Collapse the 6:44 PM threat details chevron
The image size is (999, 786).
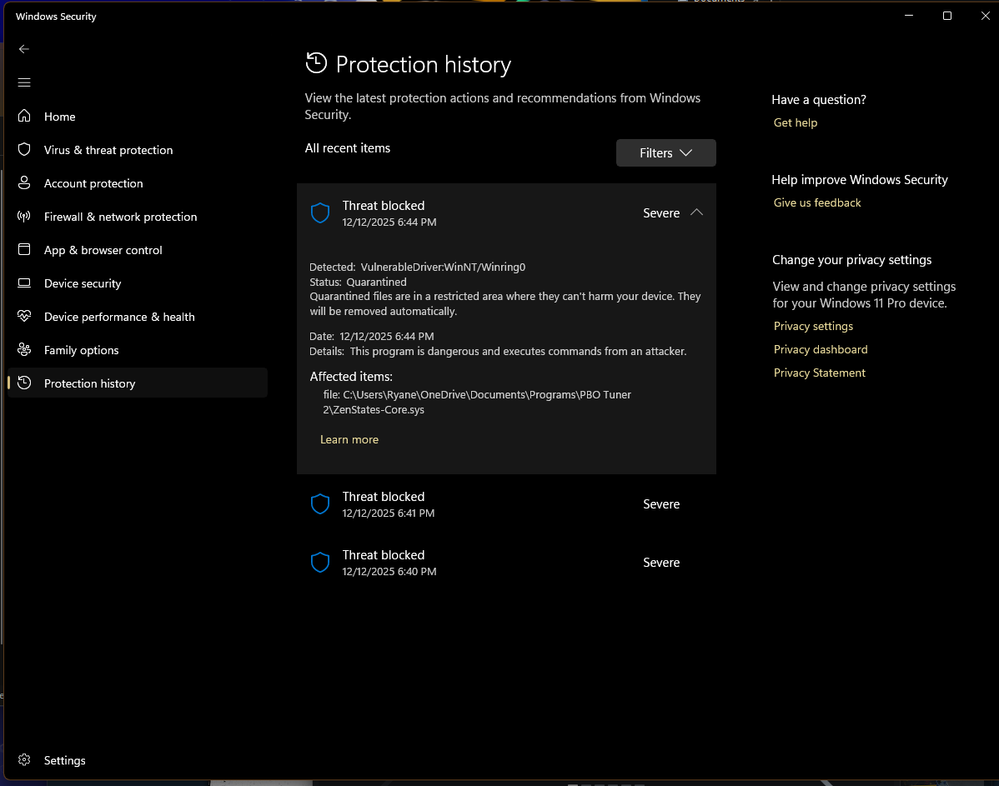(697, 212)
